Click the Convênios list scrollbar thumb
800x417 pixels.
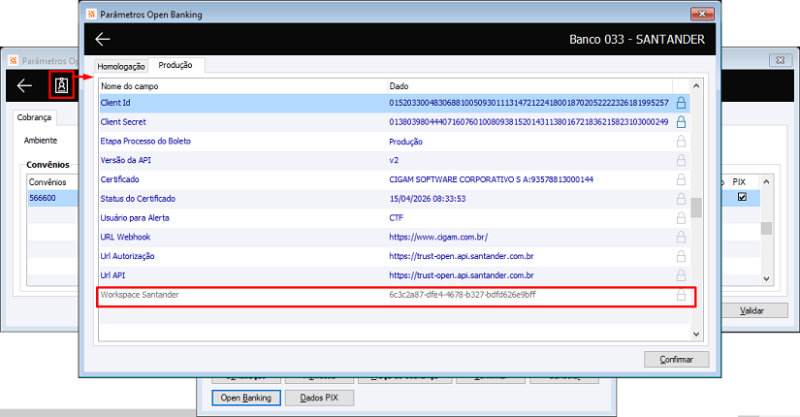[766, 228]
